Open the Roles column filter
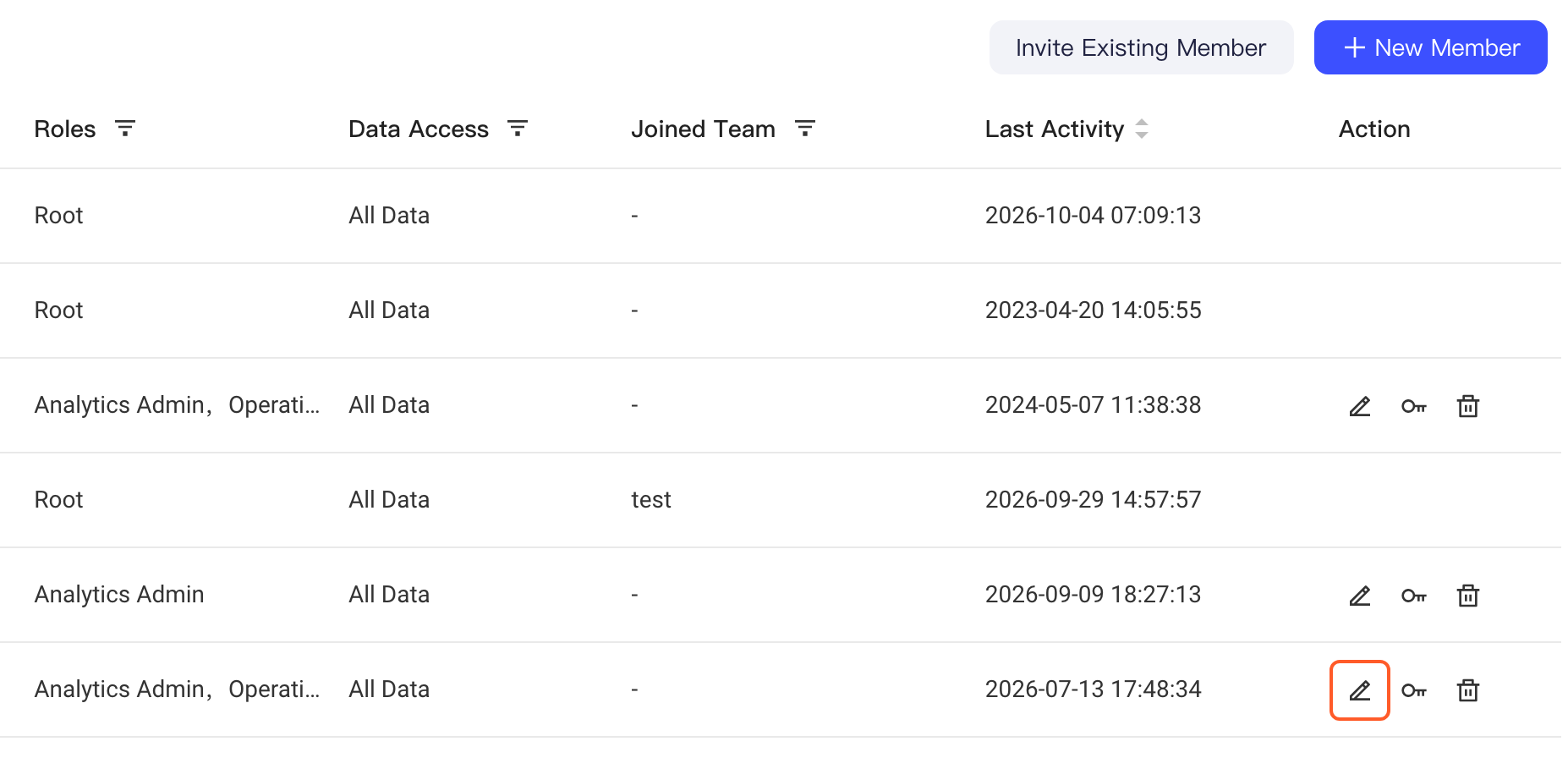This screenshot has height=758, width=1568. [x=125, y=129]
